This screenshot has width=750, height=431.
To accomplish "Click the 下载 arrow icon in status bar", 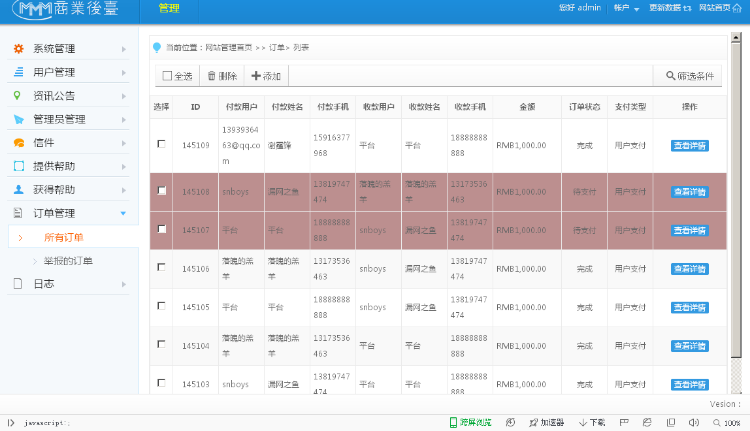I will point(583,422).
